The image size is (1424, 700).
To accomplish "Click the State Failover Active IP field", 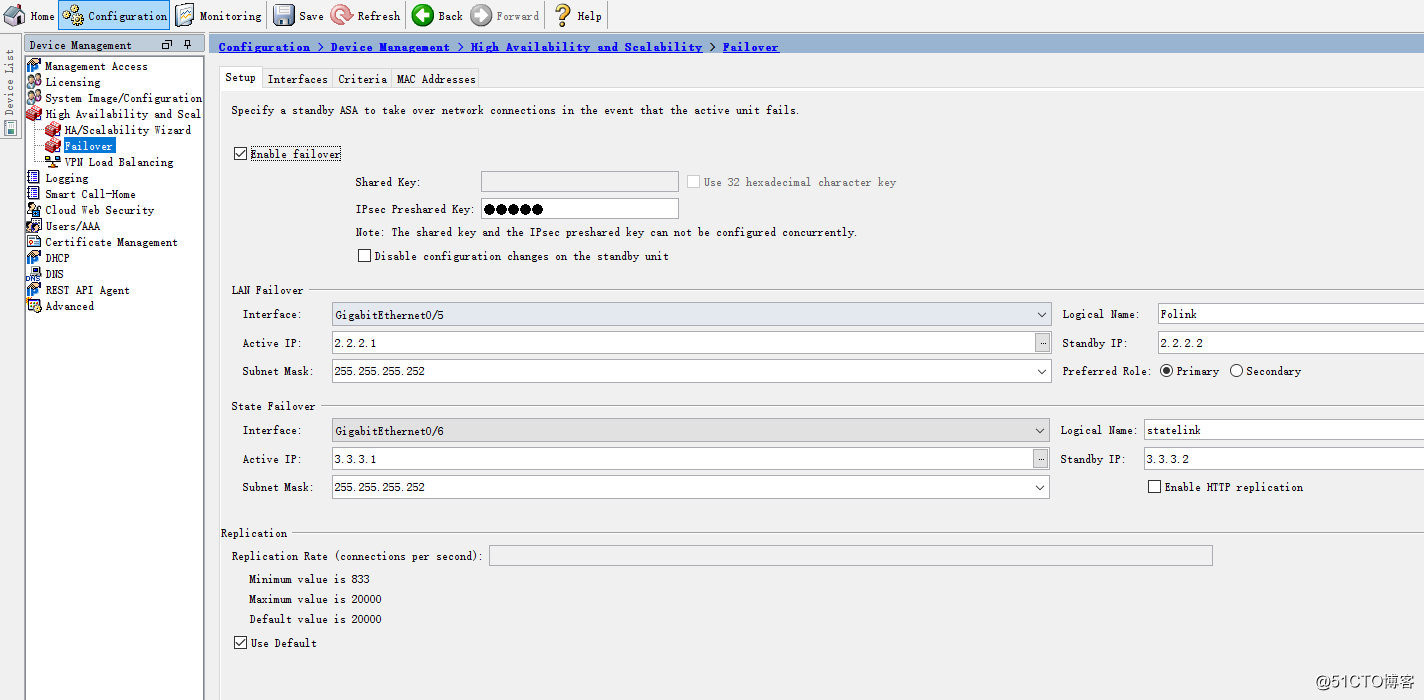I will click(683, 459).
